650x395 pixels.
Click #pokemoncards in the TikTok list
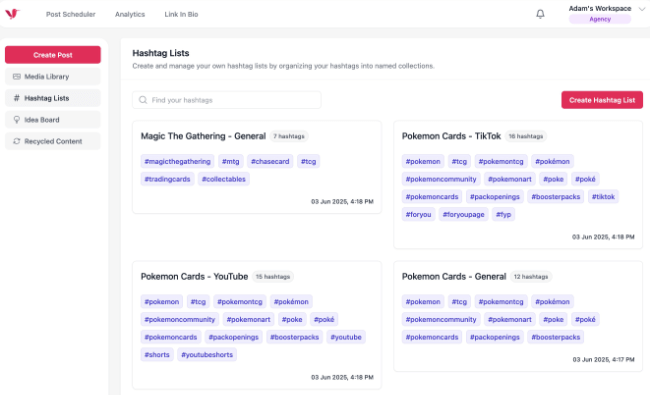click(x=432, y=196)
